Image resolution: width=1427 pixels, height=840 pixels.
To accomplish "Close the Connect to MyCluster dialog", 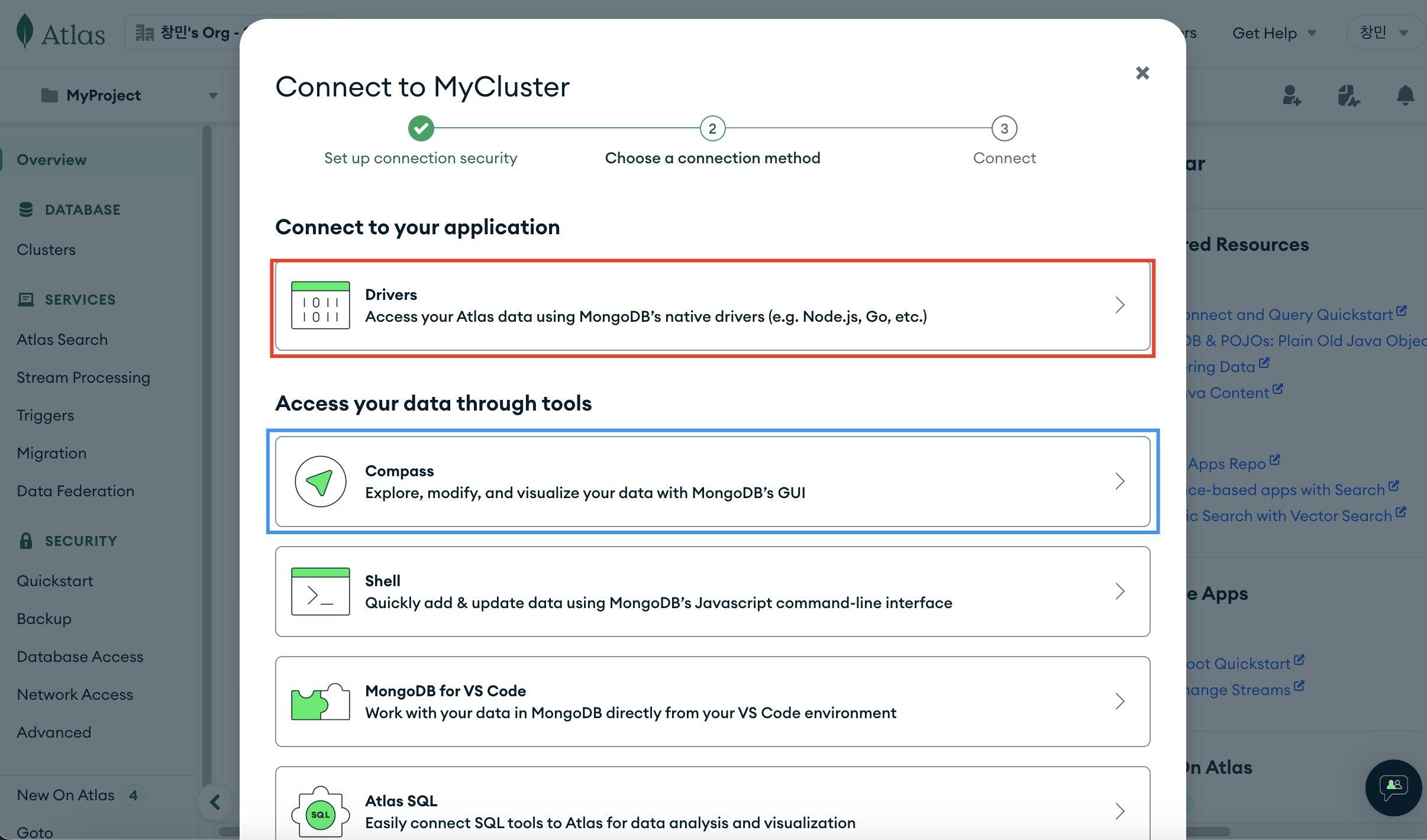I will pos(1142,73).
